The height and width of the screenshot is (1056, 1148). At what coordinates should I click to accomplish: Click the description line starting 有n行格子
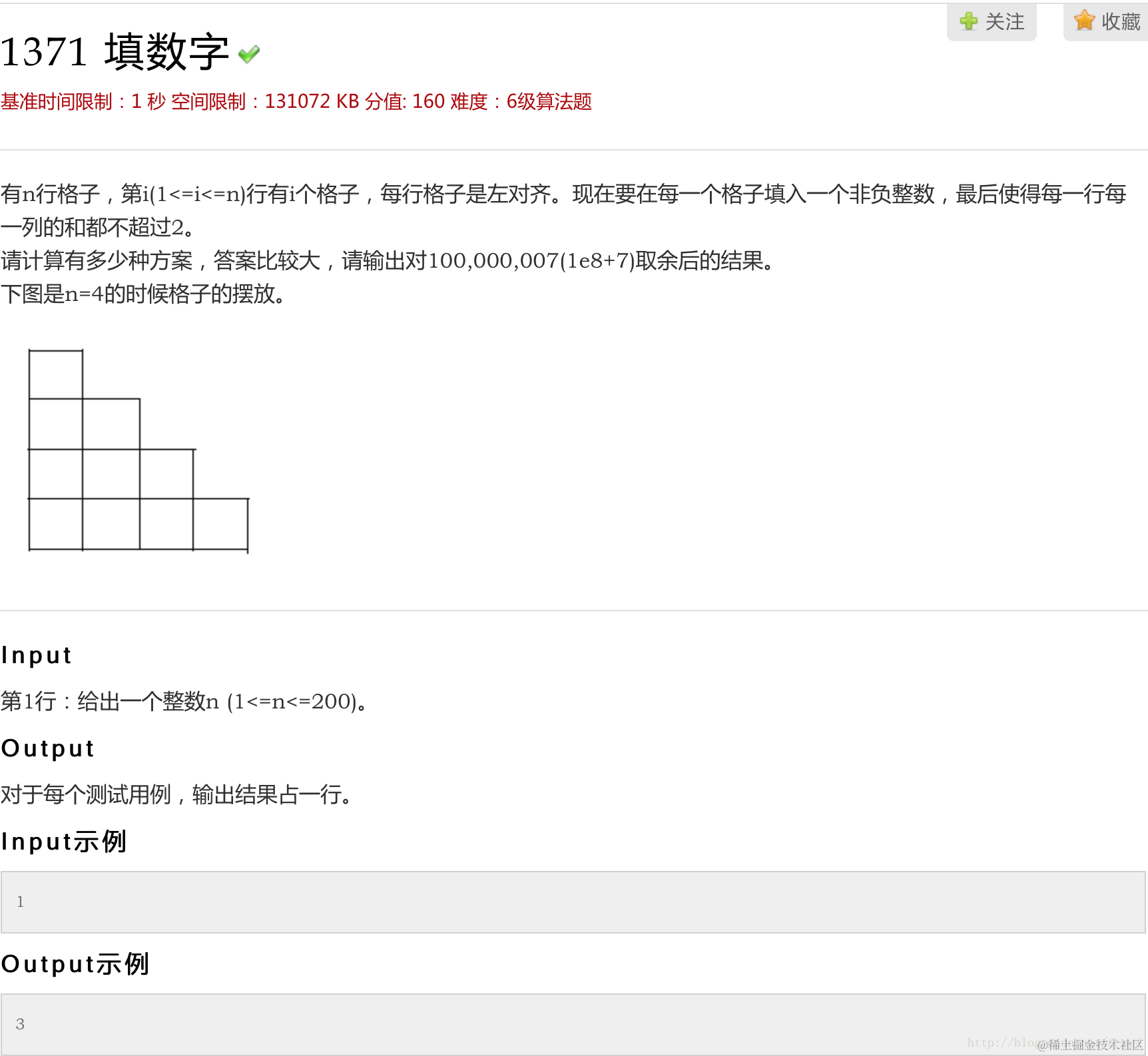[563, 194]
